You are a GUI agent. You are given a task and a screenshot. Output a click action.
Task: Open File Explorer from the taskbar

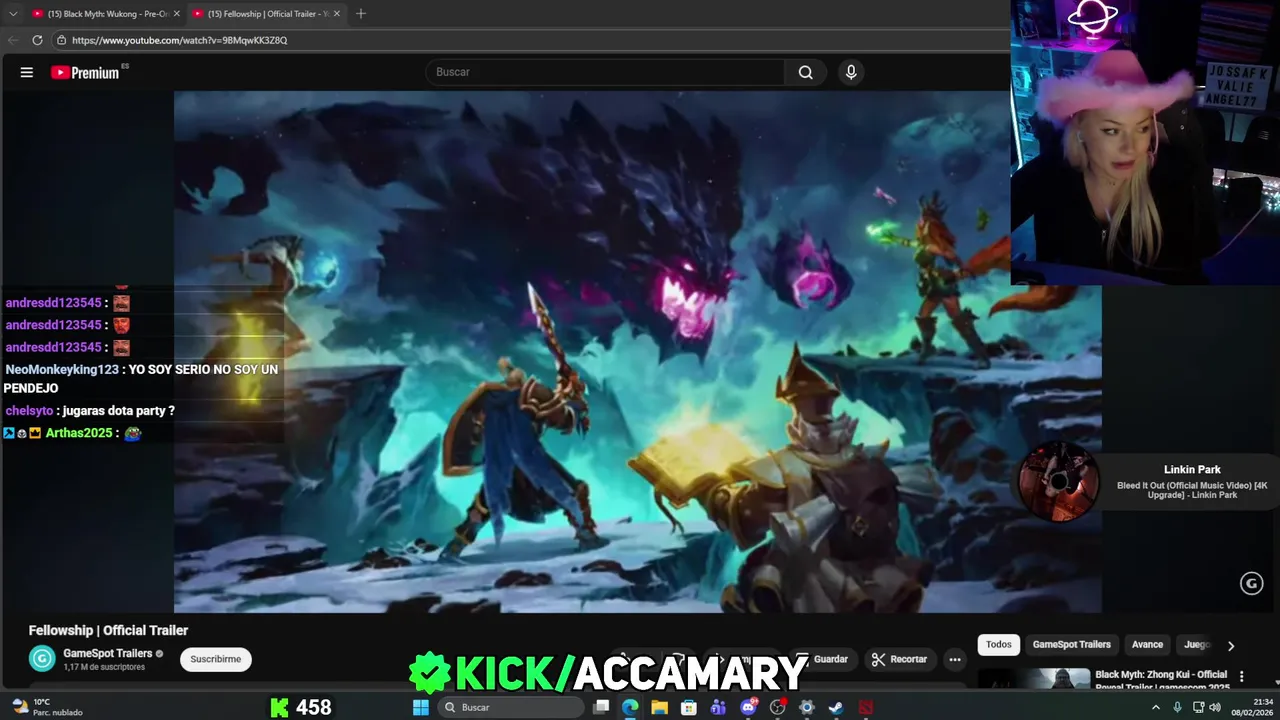click(x=660, y=707)
